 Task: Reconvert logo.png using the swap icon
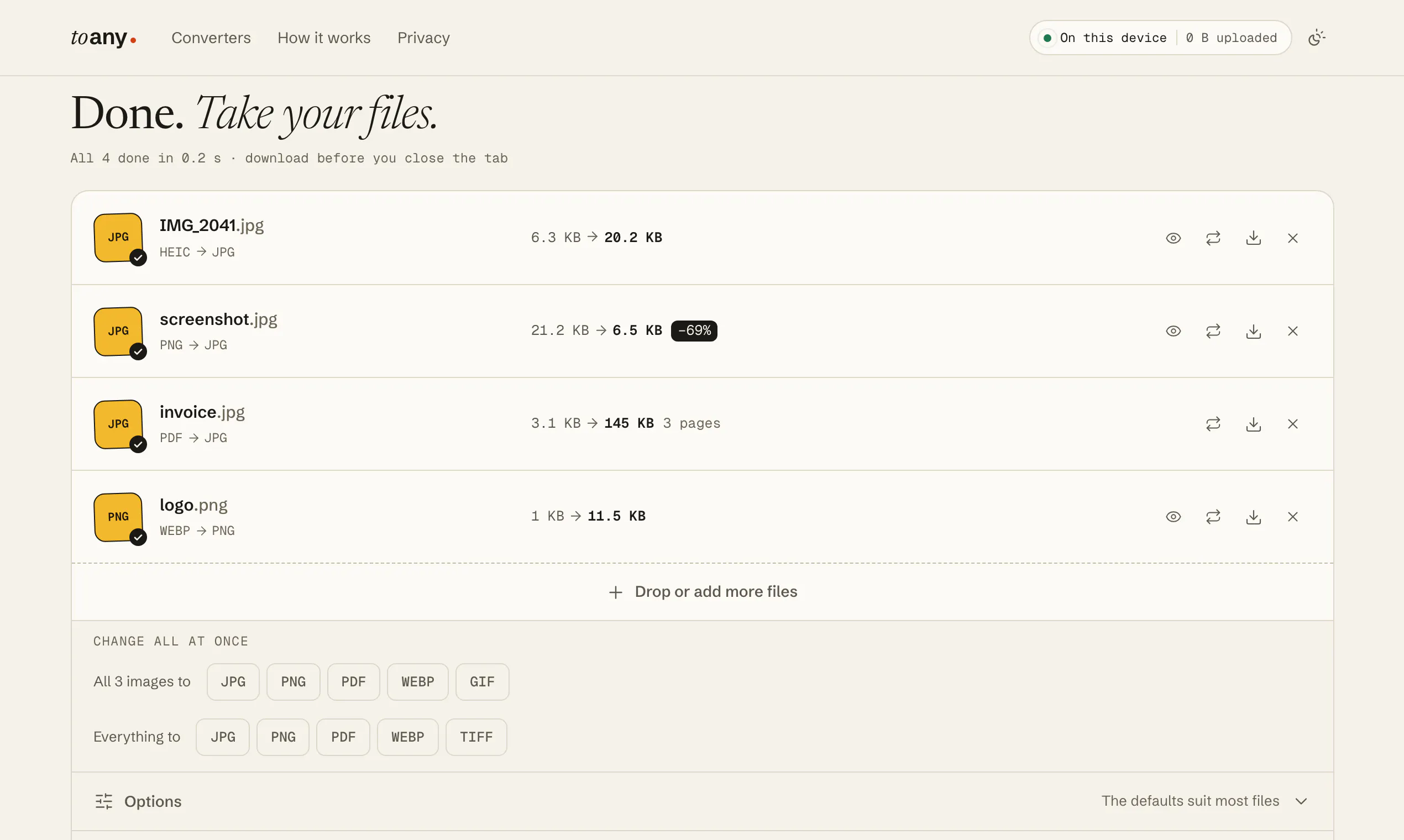click(x=1213, y=517)
